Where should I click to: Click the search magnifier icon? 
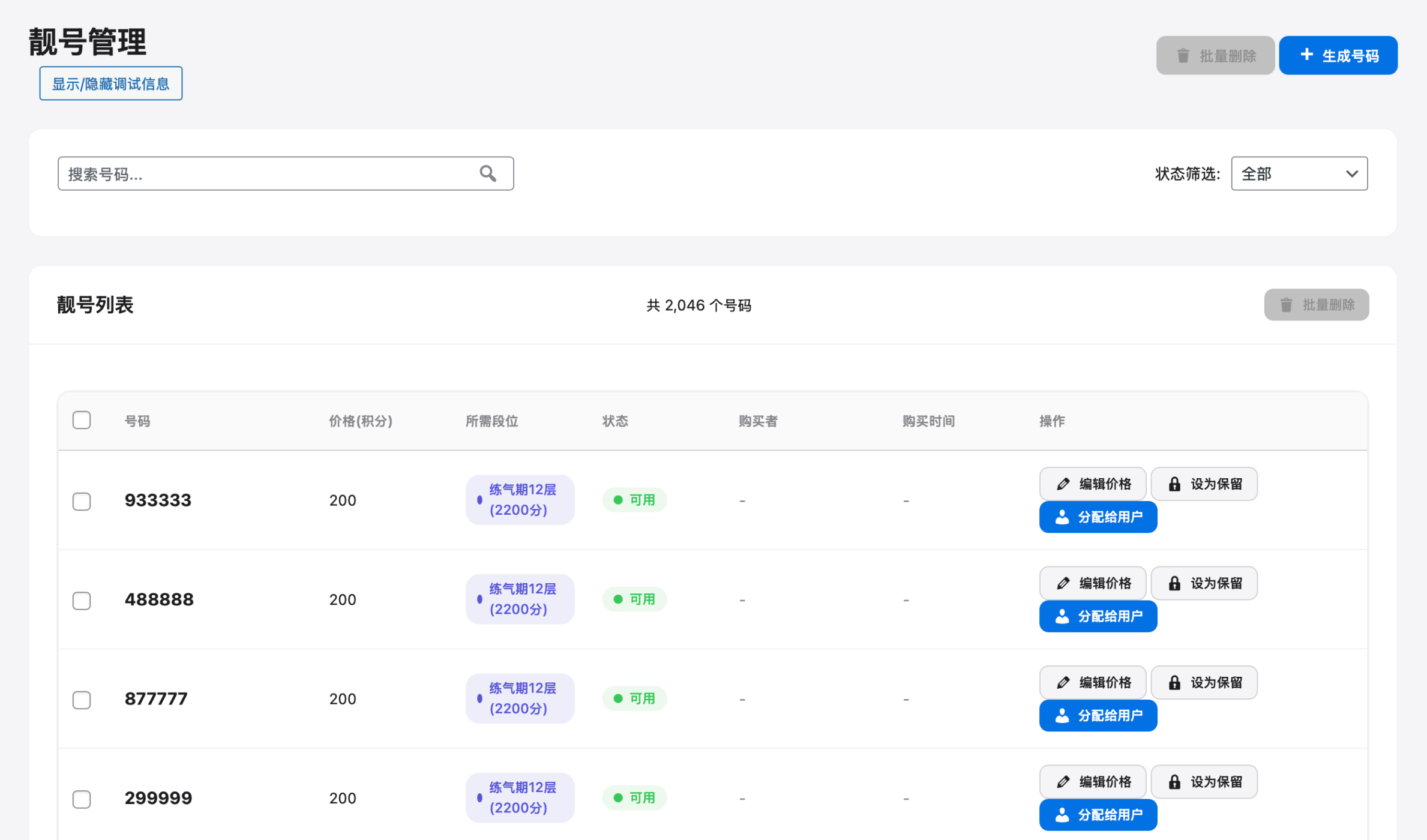488,174
